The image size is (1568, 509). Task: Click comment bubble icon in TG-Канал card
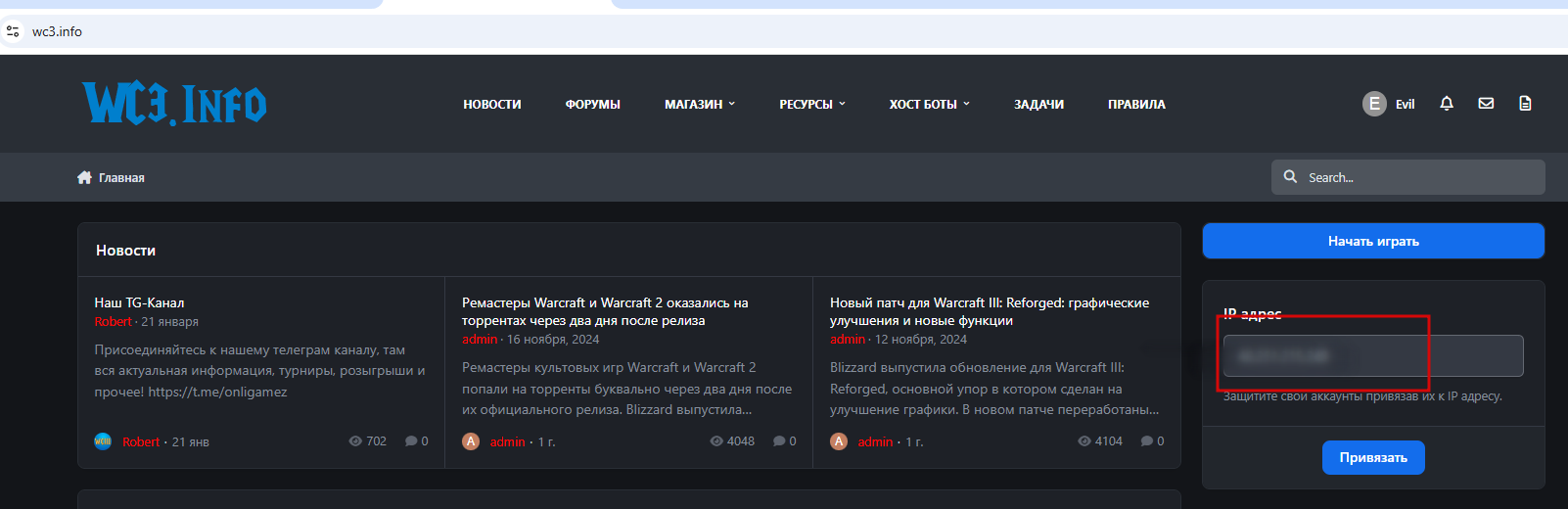(411, 441)
